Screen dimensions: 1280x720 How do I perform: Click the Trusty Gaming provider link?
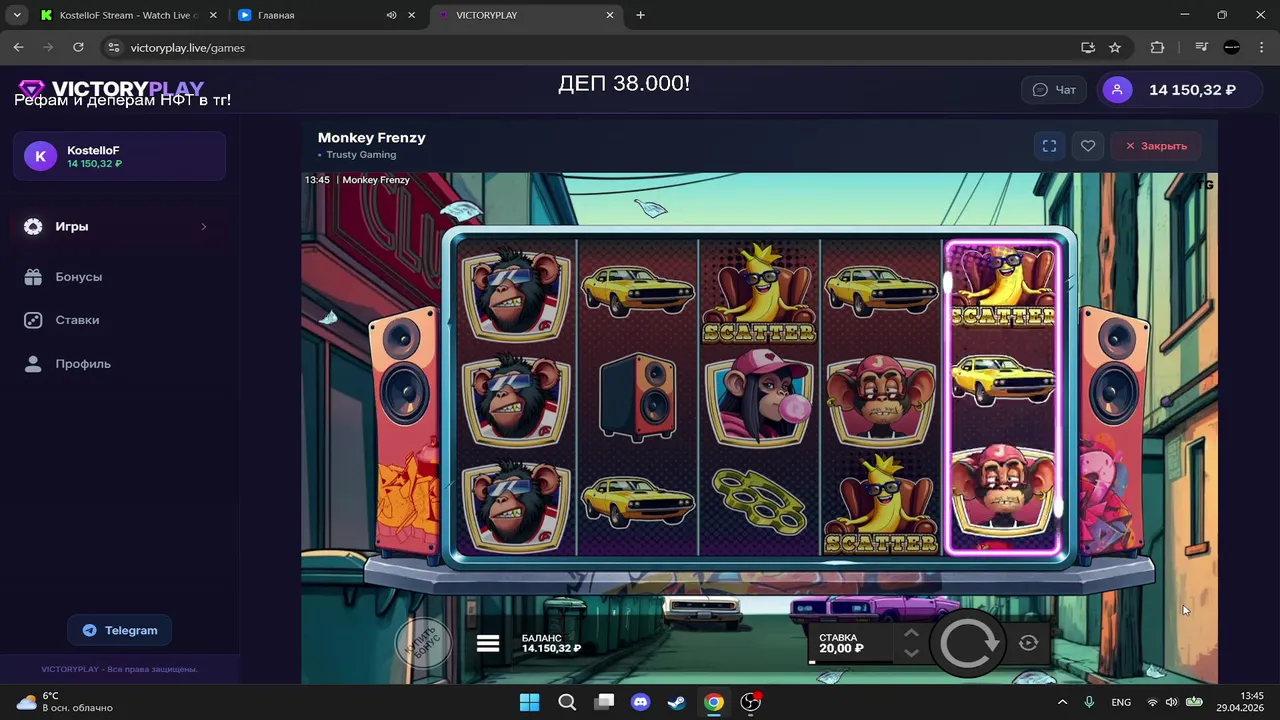click(361, 155)
